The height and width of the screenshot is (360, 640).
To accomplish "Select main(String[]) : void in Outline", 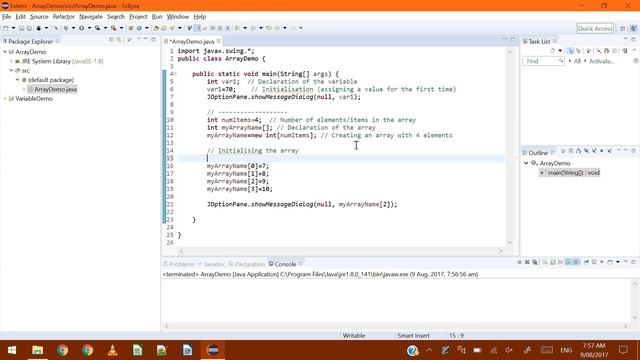I will (x=570, y=173).
